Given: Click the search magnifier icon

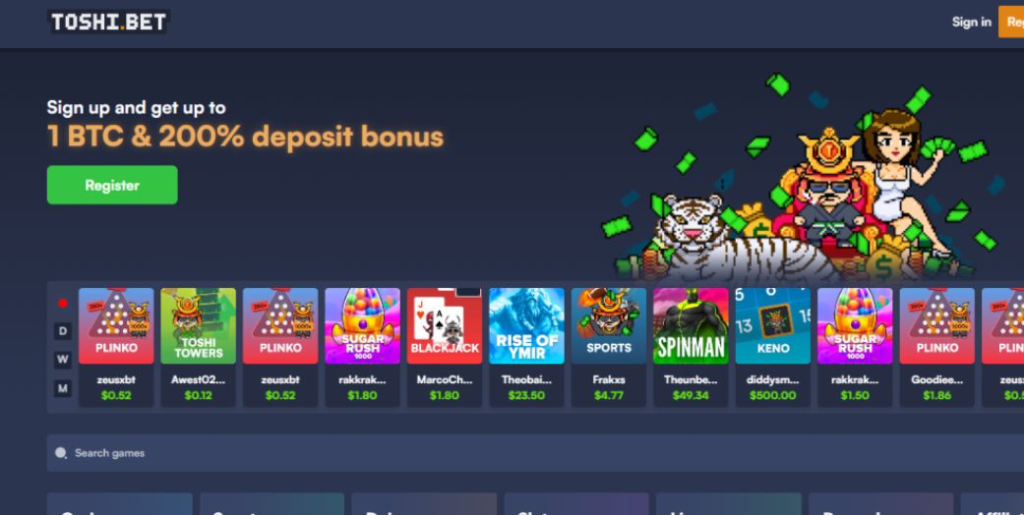Looking at the screenshot, I should (x=61, y=453).
